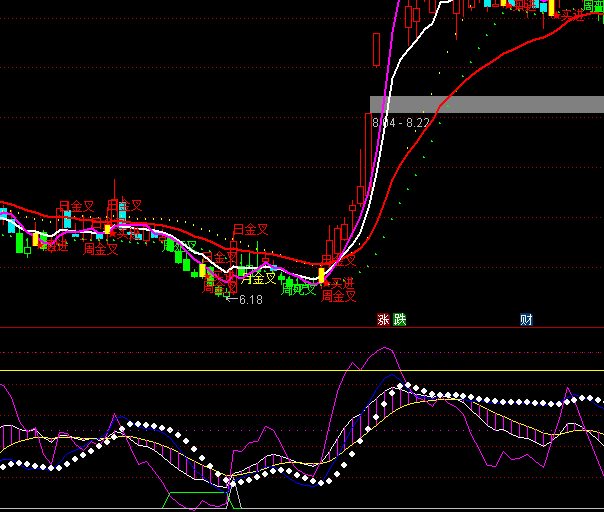Click the divider between chart and indicator panel
The width and height of the screenshot is (604, 512).
tap(302, 327)
